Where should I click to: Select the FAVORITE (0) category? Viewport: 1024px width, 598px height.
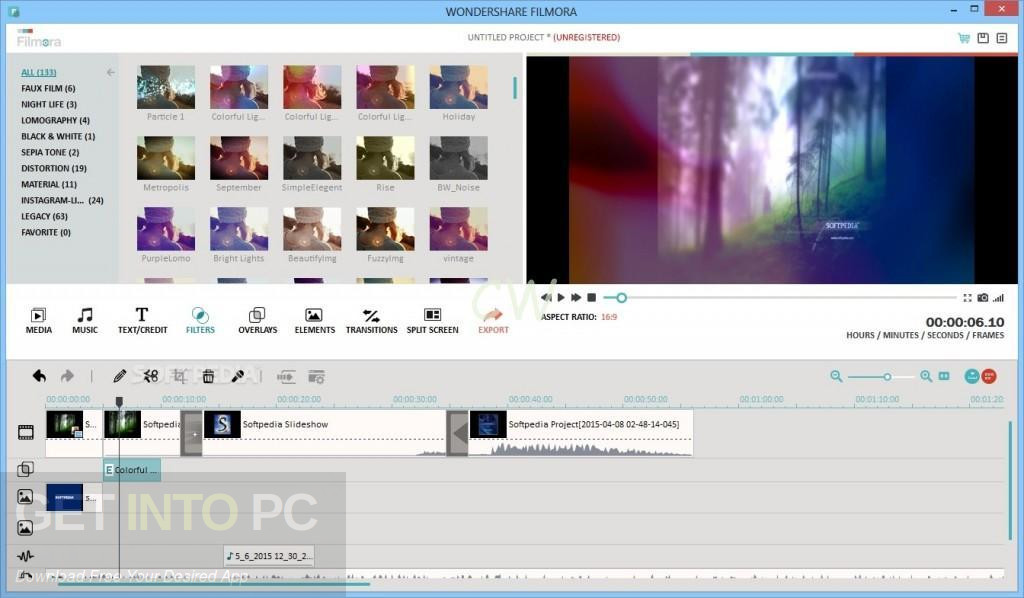pos(46,232)
